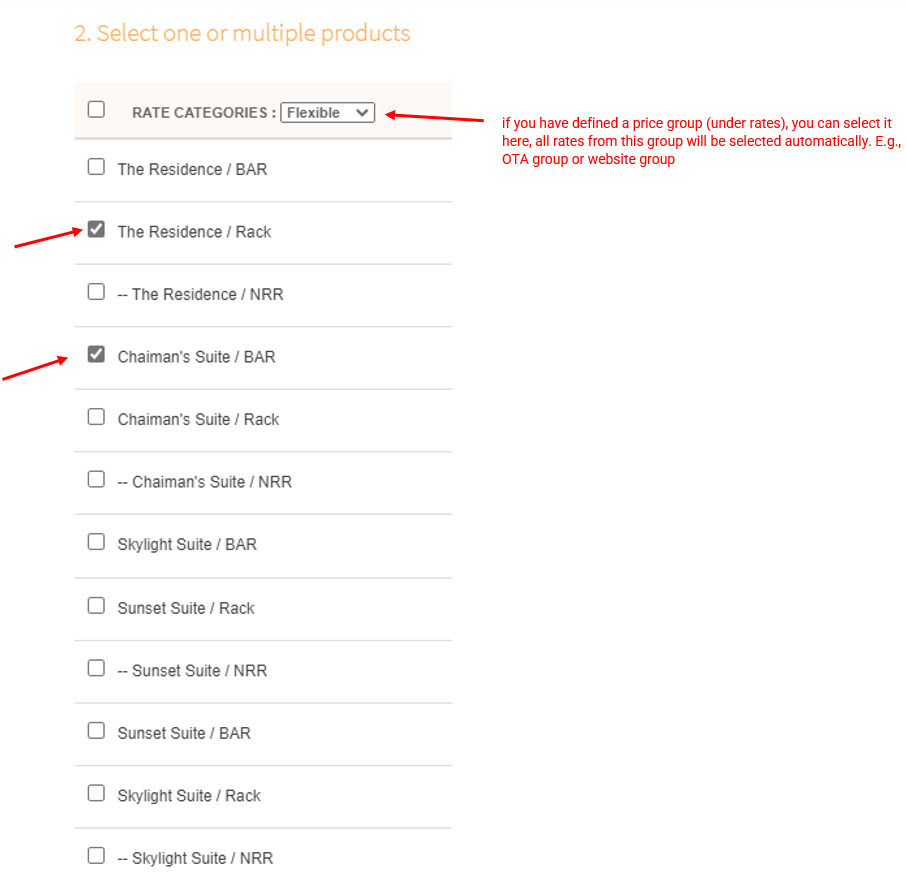Enable Sunset Suite / Rack checkbox
Screen dimensions: 906x873
[96, 606]
